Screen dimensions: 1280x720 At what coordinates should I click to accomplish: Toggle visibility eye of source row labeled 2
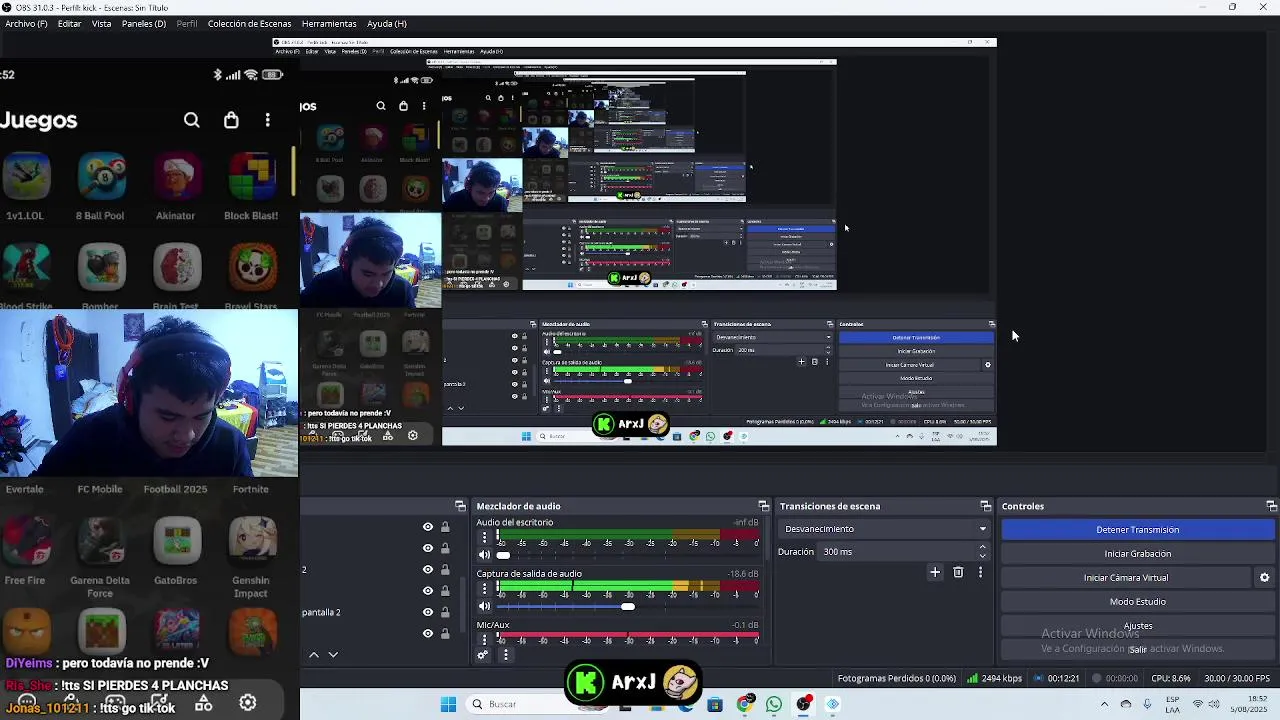point(428,569)
